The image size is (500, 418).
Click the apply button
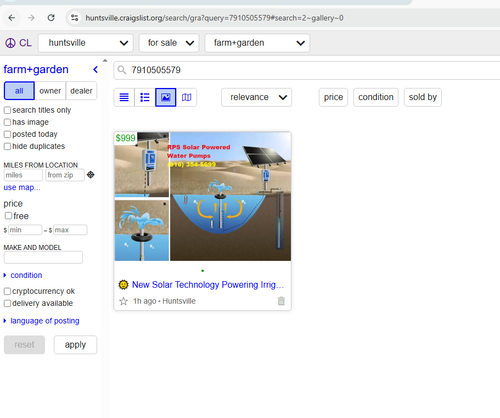point(75,345)
